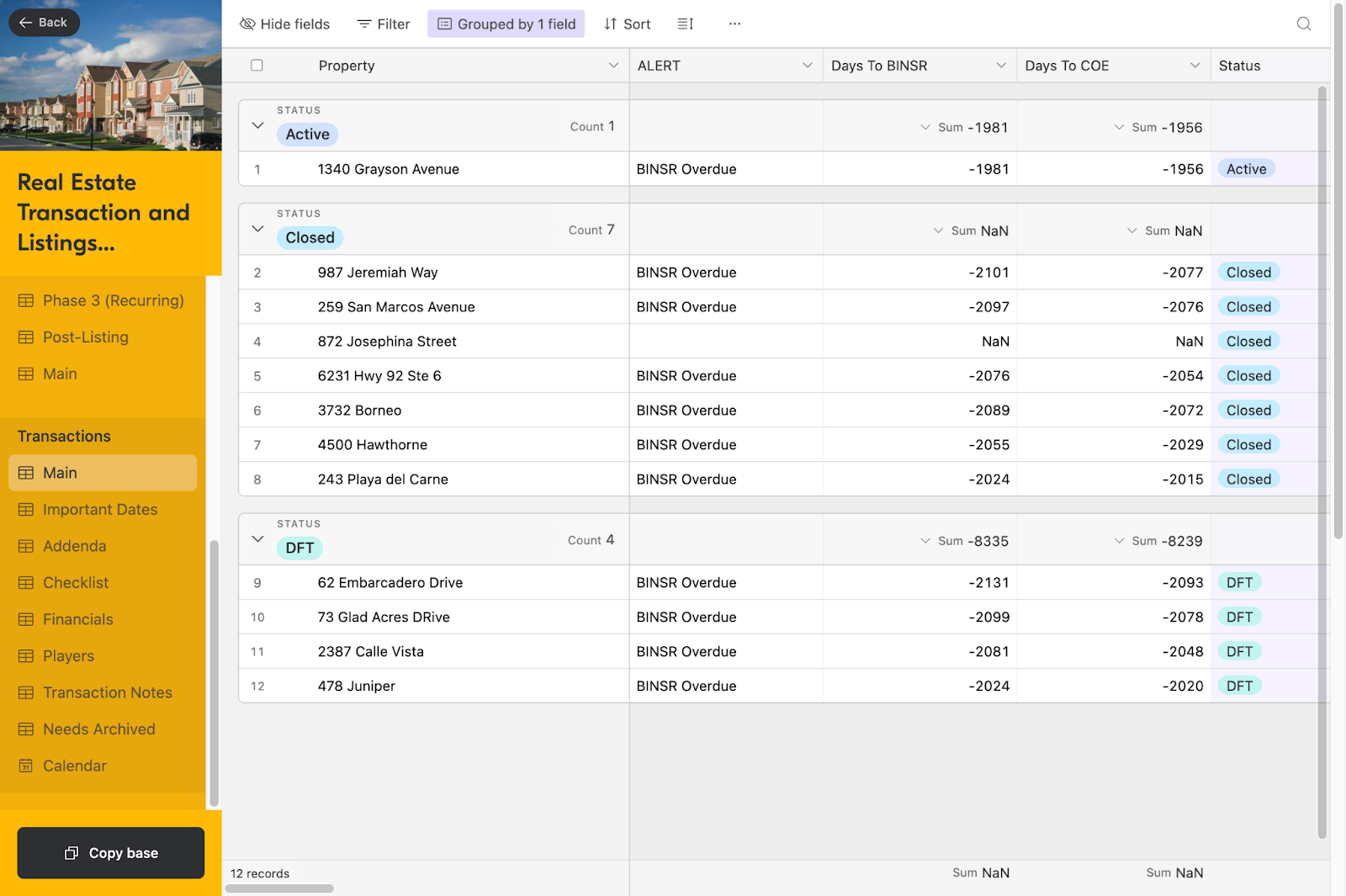This screenshot has height=896, width=1346.
Task: Click the Sort toolbar button
Action: pyautogui.click(x=628, y=24)
